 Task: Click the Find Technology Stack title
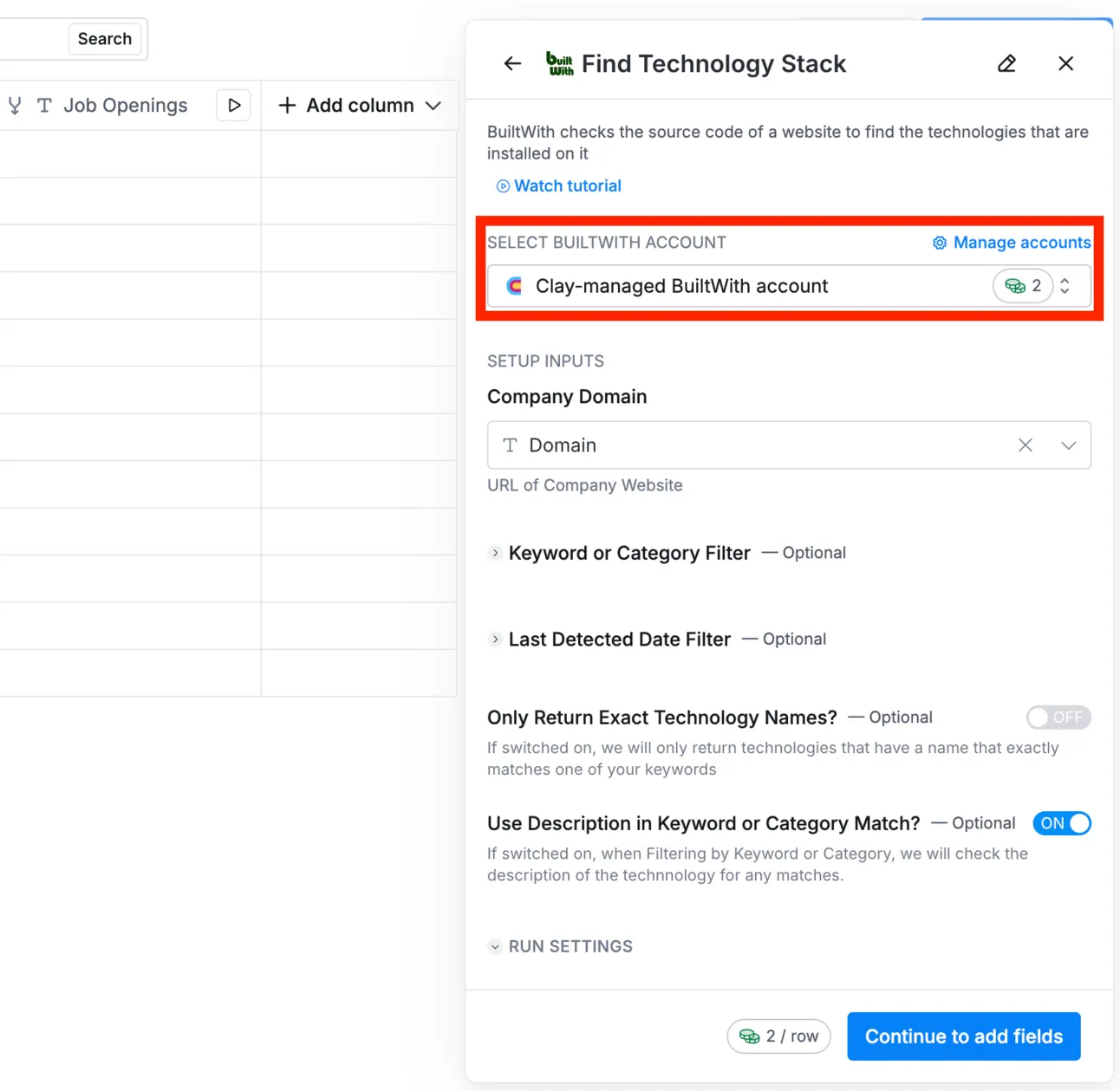(713, 64)
